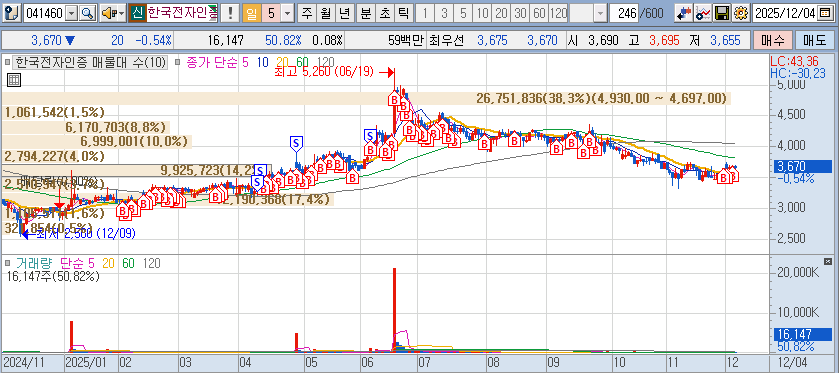Screen dimensions: 839x373
Task: Click the tall red volume bar in June
Action: point(394,309)
